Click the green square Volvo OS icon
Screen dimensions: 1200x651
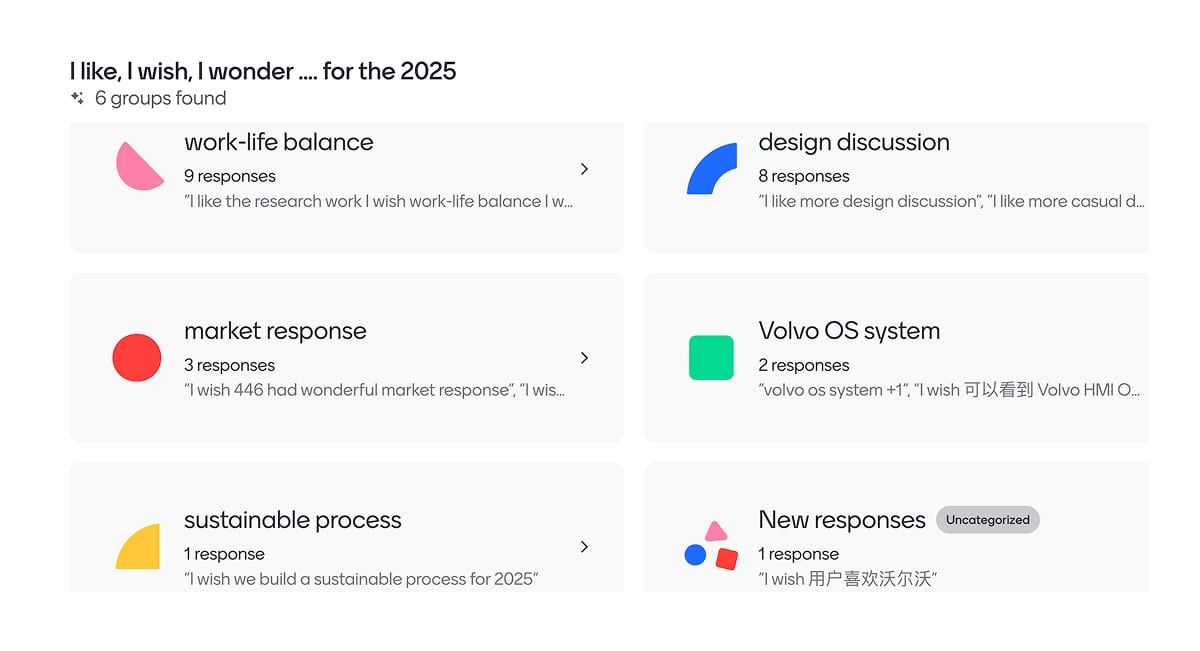pos(711,358)
